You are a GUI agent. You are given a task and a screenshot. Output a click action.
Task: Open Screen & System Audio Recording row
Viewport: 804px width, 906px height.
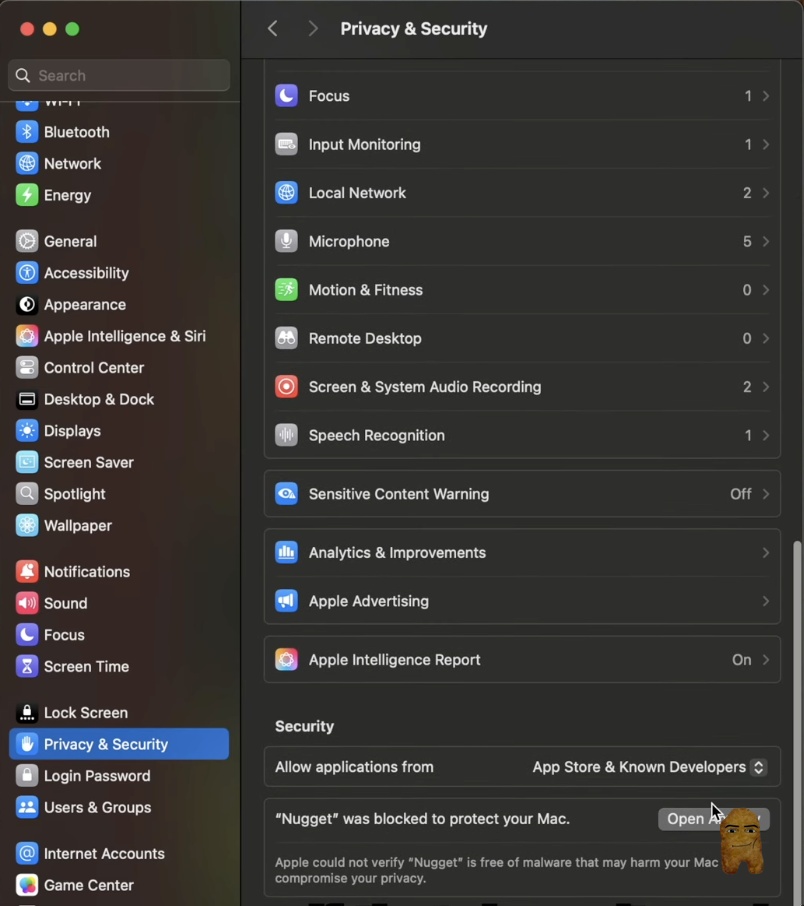[522, 387]
